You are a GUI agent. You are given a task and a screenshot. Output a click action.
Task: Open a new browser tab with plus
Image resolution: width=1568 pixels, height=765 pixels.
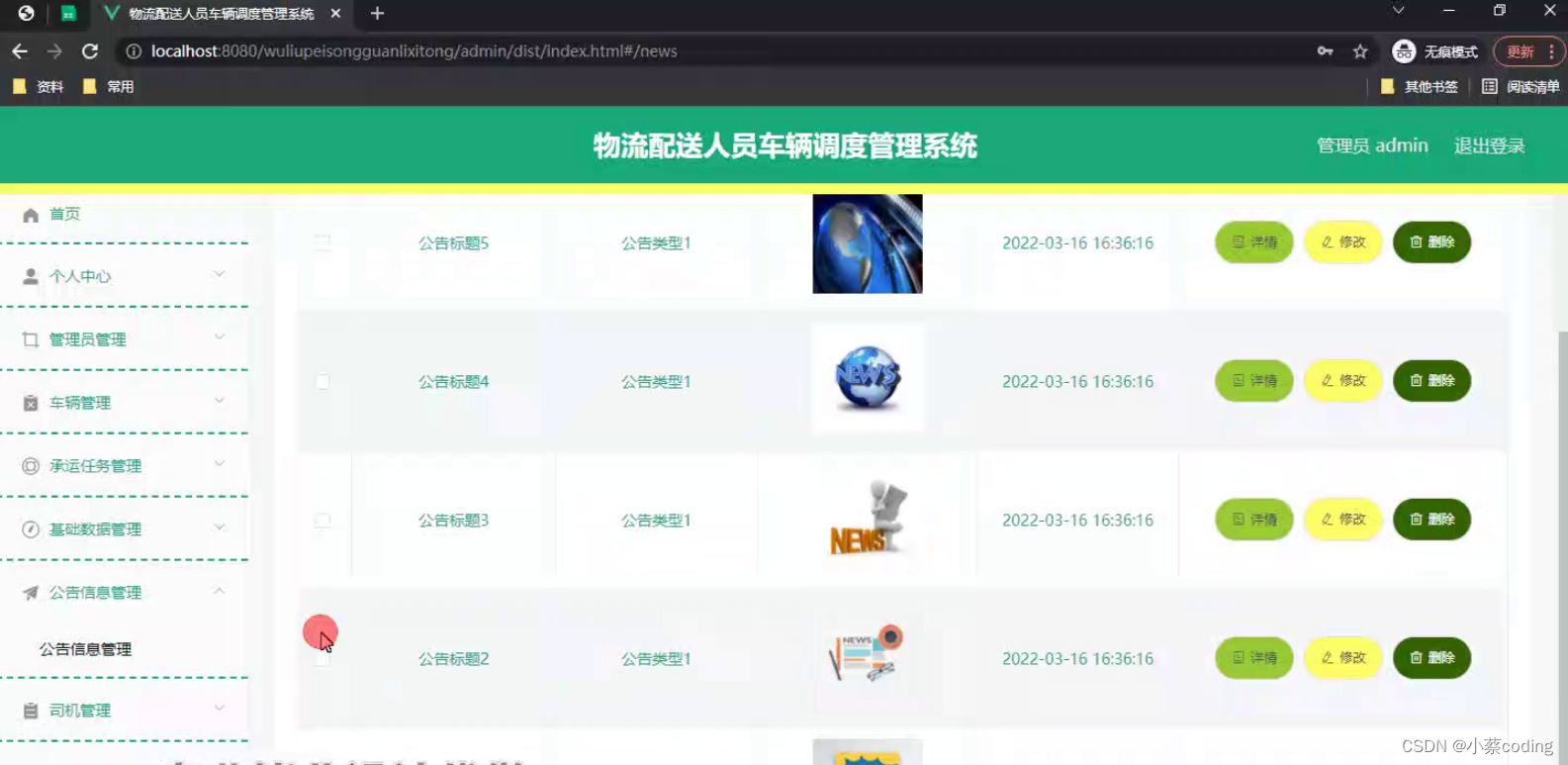pos(377,14)
